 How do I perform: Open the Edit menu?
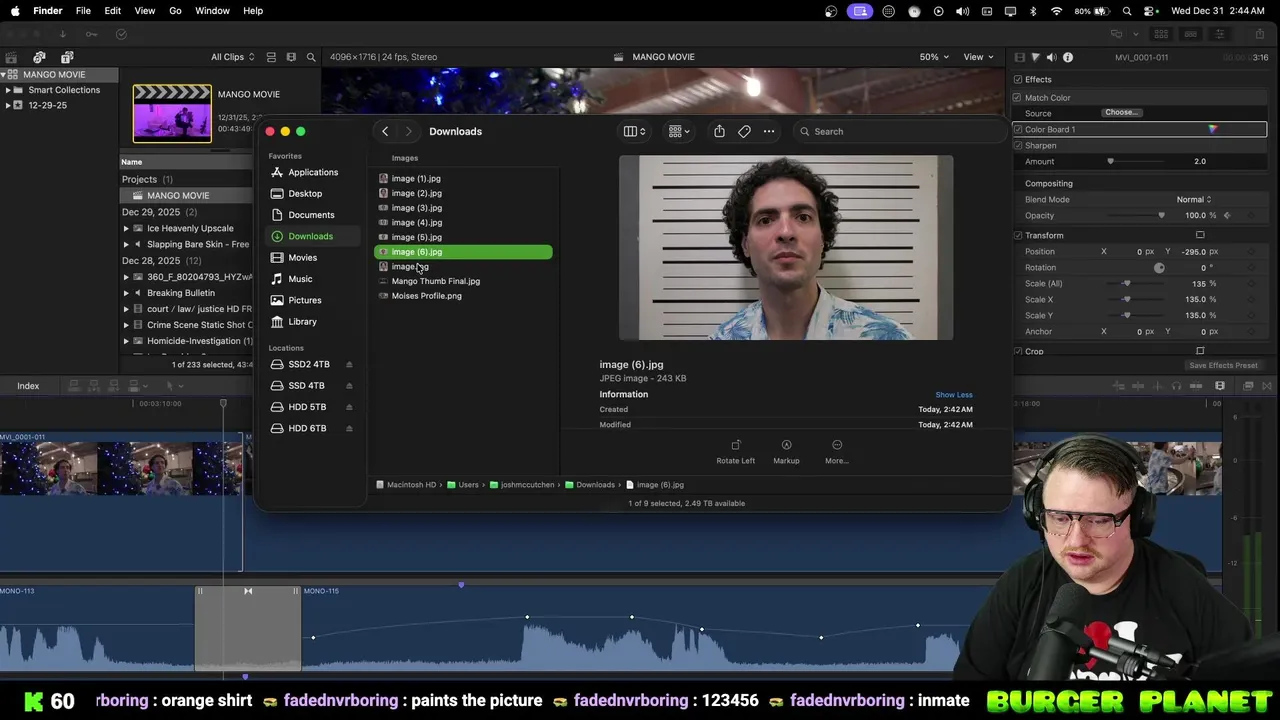coord(113,11)
